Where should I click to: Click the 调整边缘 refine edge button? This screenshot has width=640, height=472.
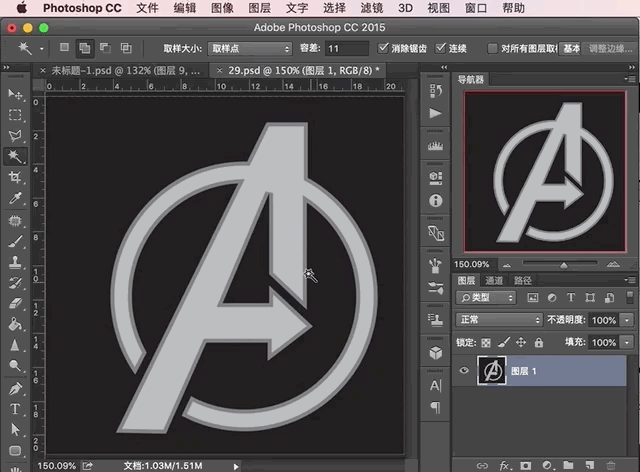coord(609,48)
